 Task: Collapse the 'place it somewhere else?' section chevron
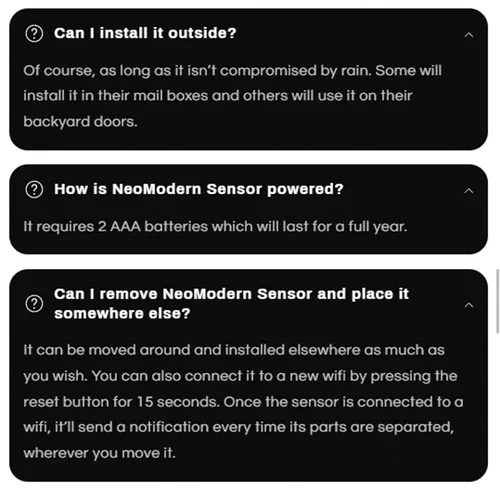[469, 305]
